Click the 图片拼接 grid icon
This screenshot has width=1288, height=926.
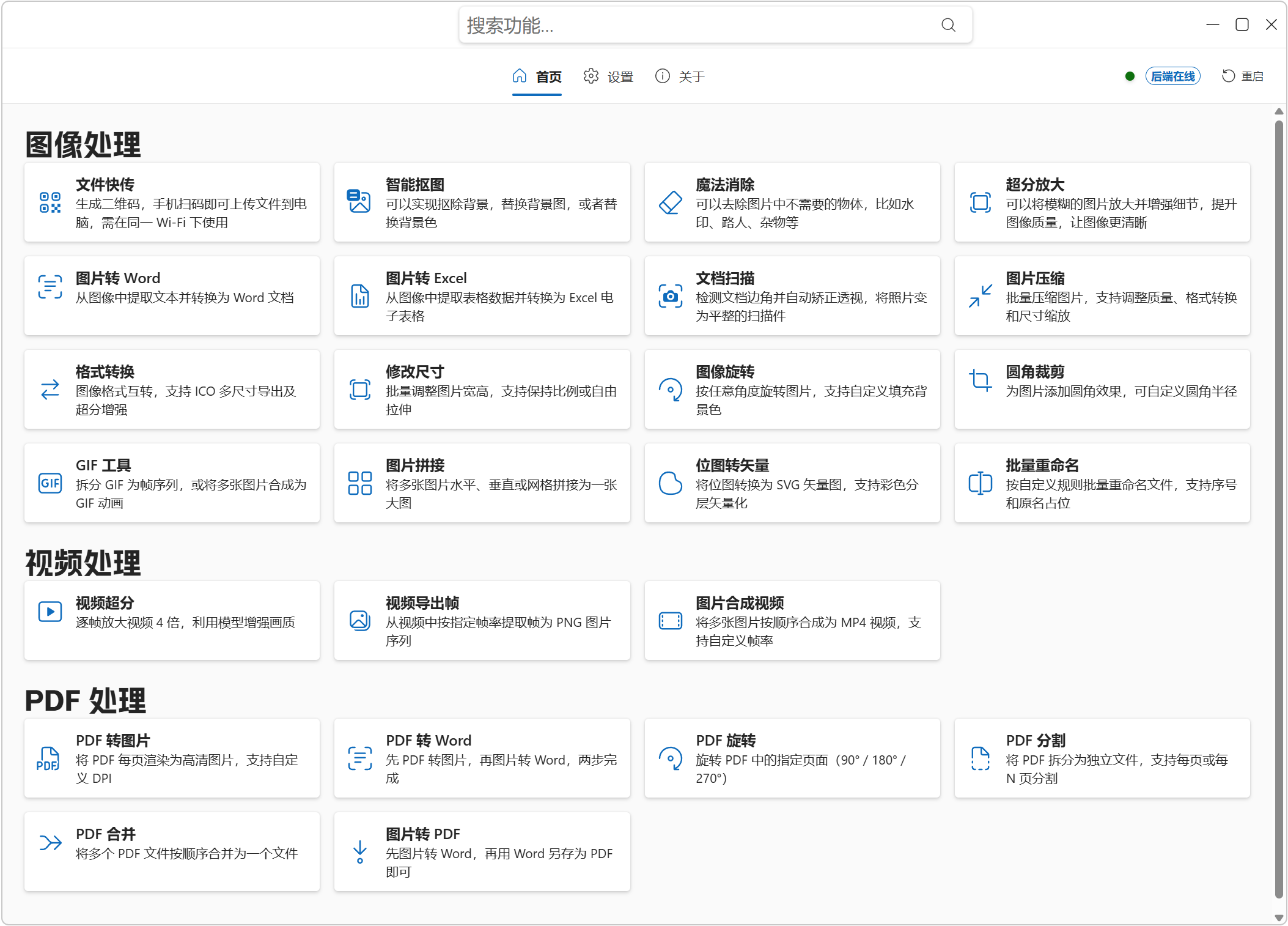click(360, 483)
